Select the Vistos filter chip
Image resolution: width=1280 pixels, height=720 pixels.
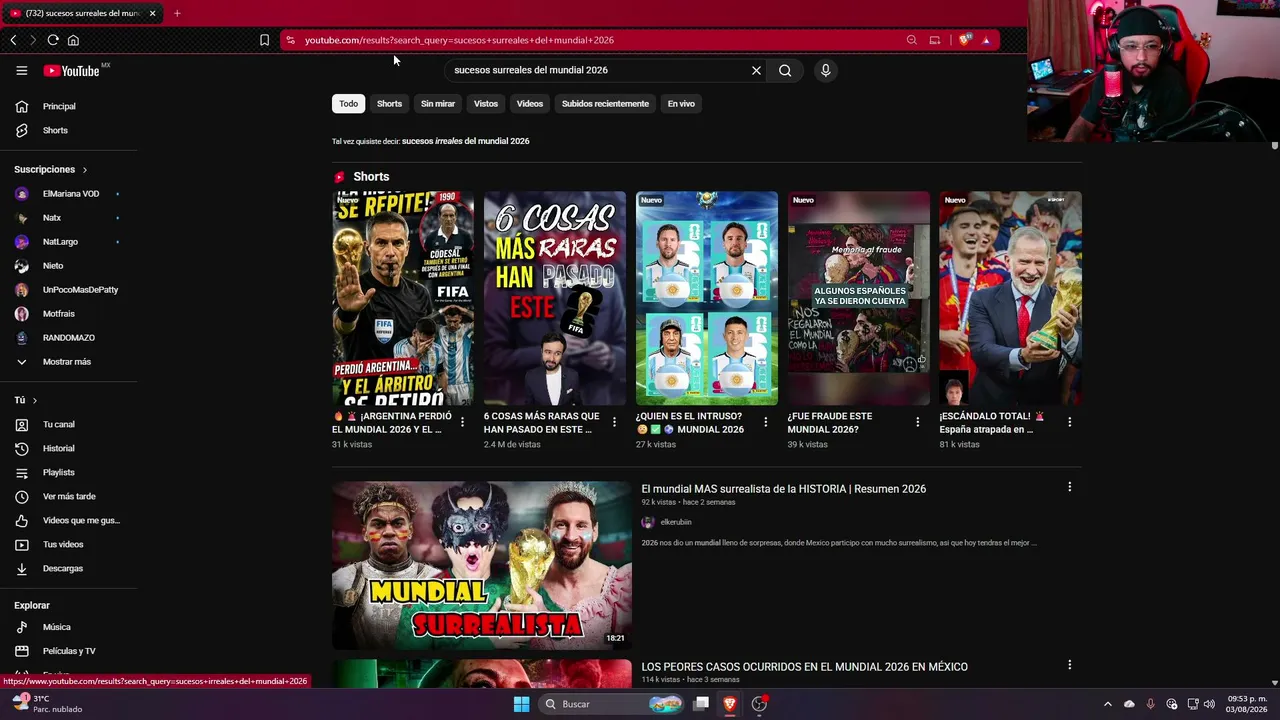pyautogui.click(x=486, y=104)
